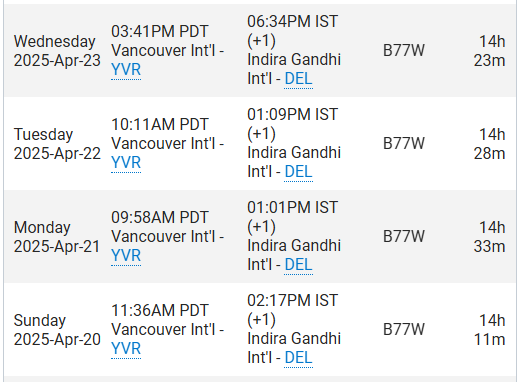Click the 09:58AM PDT departure time

160,218
